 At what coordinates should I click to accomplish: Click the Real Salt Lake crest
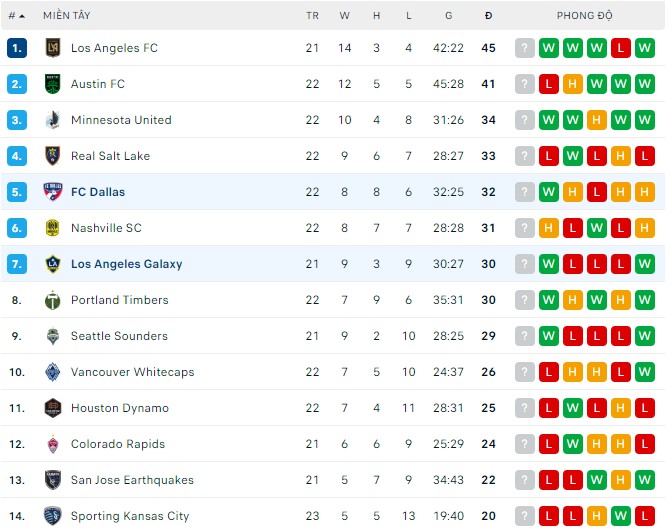[x=53, y=156]
